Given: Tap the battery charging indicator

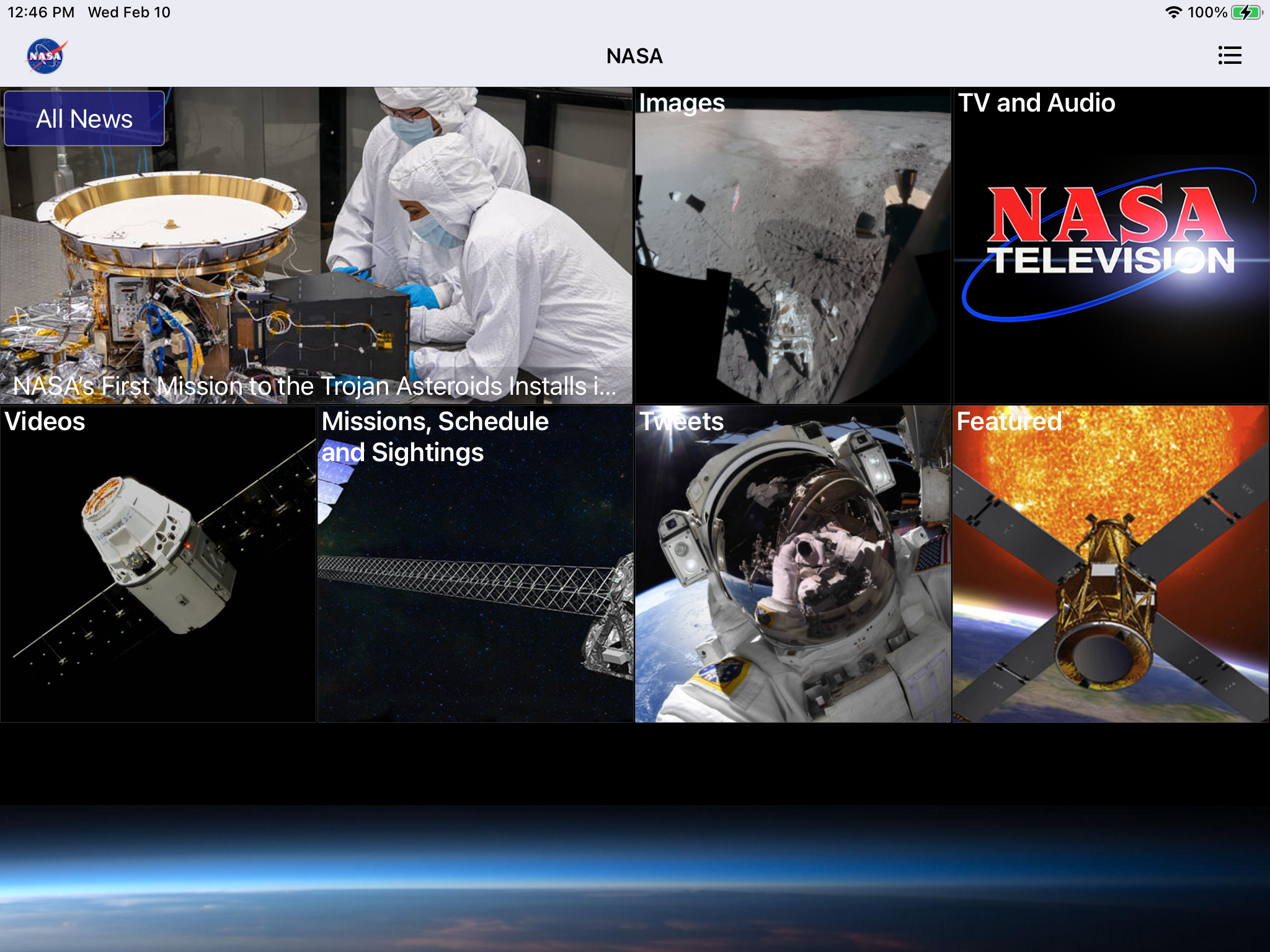Looking at the screenshot, I should 1246,12.
